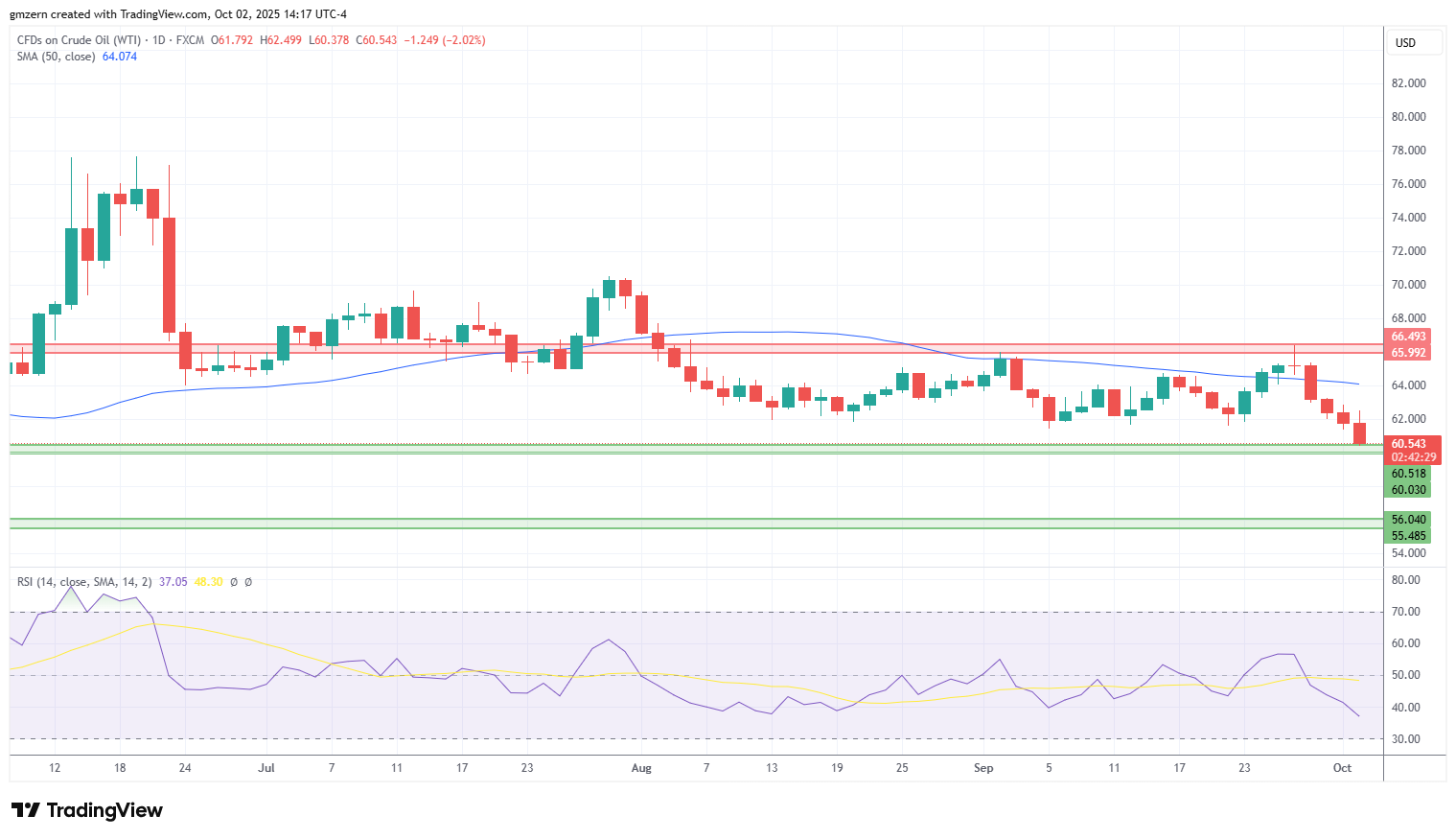The image size is (1456, 839).
Task: Click 30.00 on the RSI scale
Action: (x=1406, y=739)
